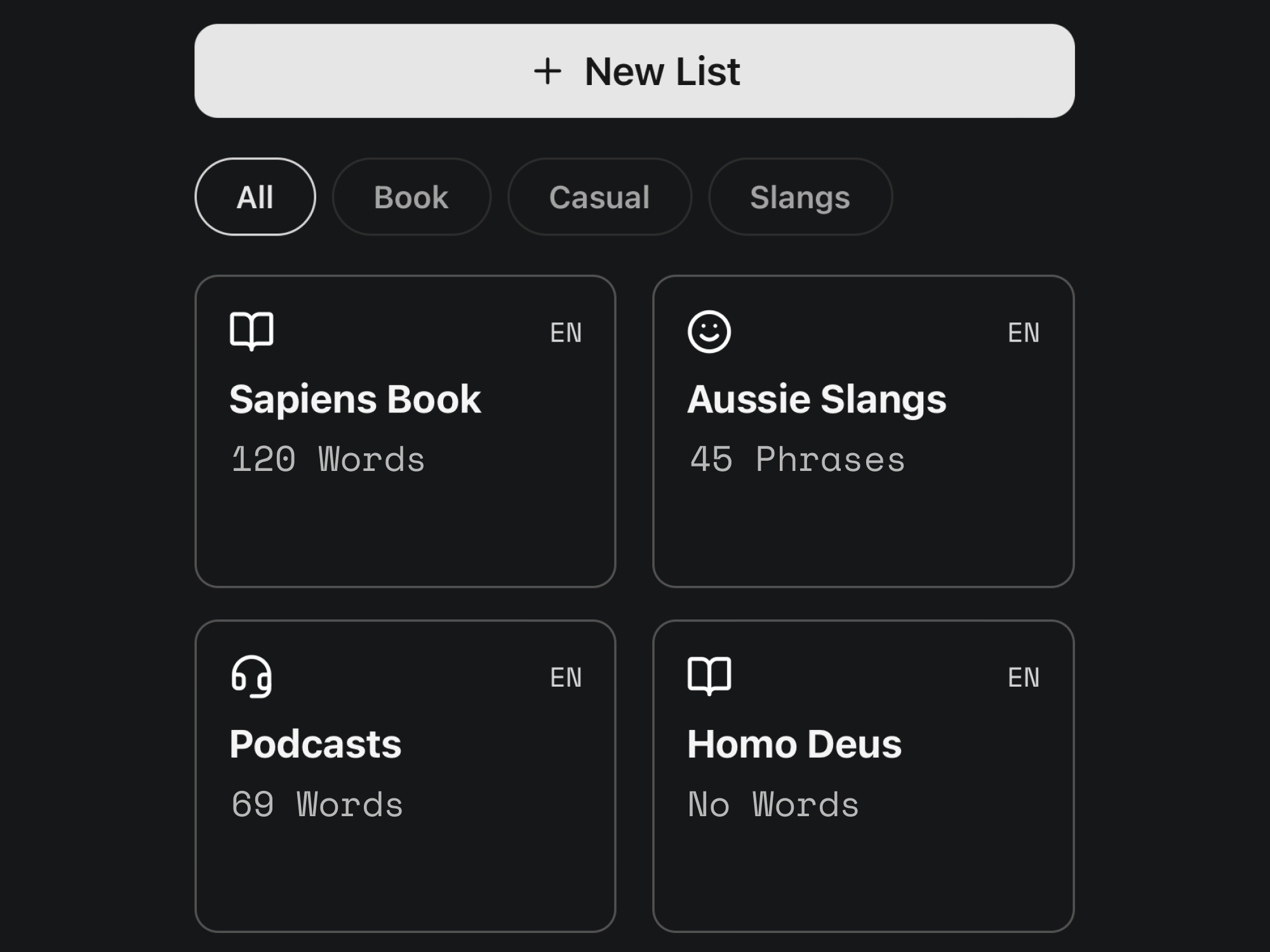This screenshot has height=952, width=1270.
Task: Click the smiley face icon on Aussie Slangs
Action: tap(709, 331)
